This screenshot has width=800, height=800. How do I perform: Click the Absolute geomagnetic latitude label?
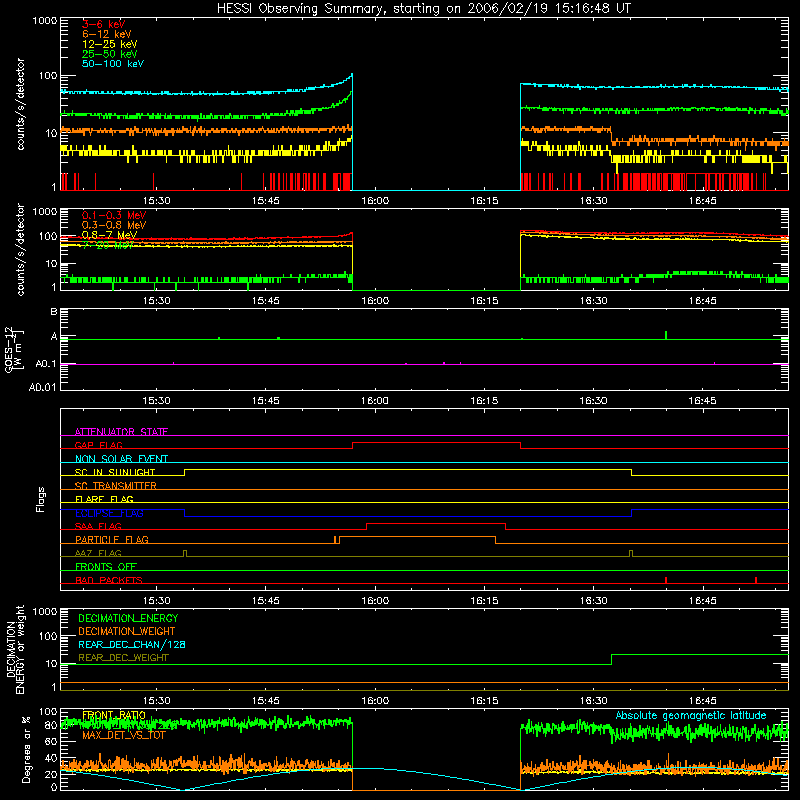point(691,715)
